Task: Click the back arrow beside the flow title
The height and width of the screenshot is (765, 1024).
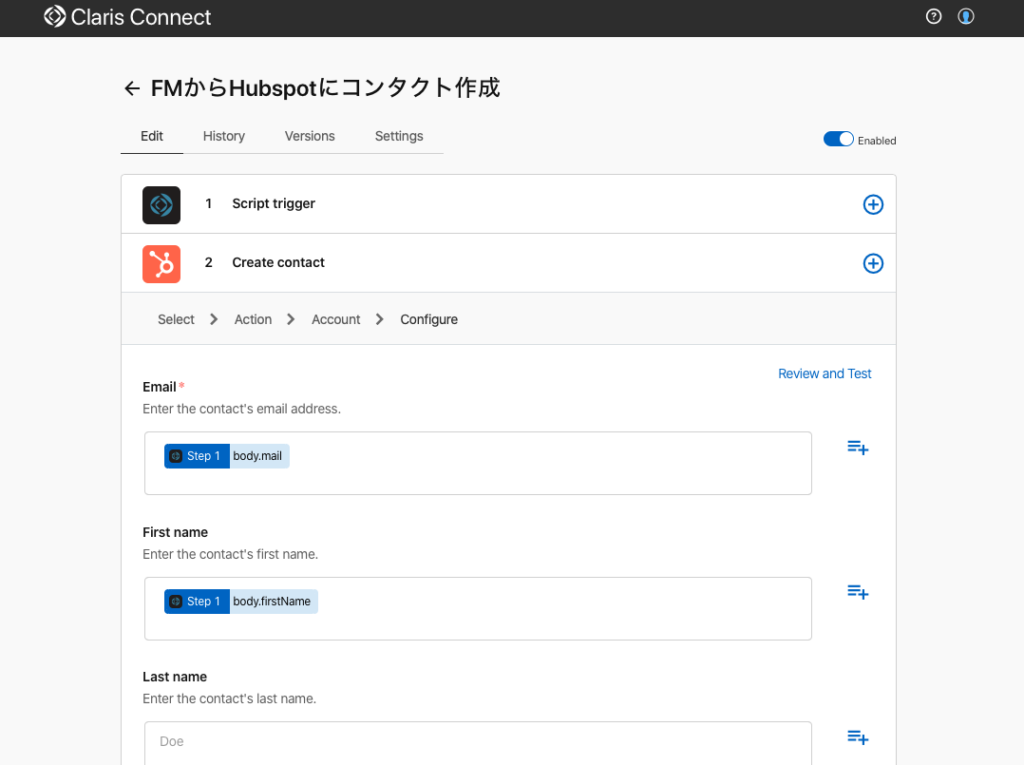Action: point(131,89)
